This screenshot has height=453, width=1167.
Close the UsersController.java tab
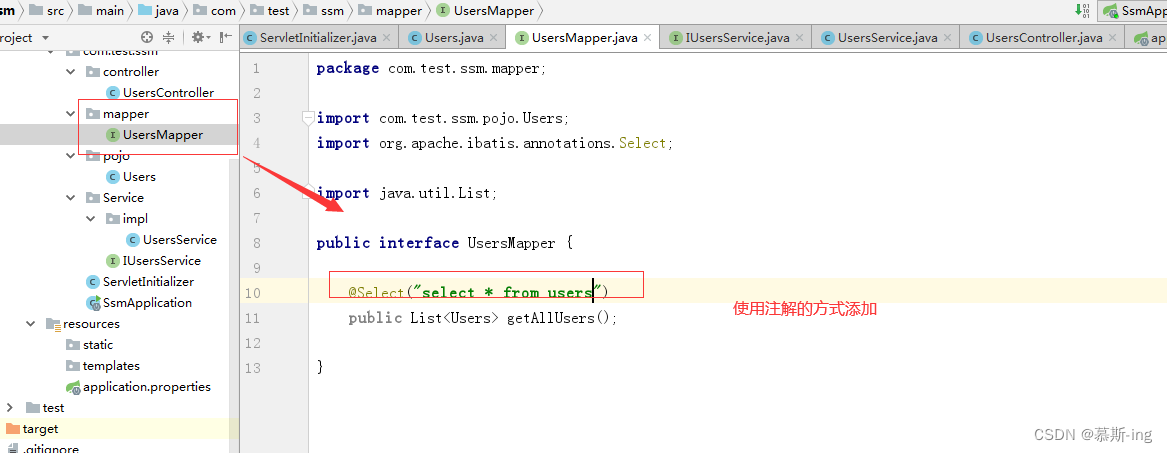pyautogui.click(x=1113, y=37)
